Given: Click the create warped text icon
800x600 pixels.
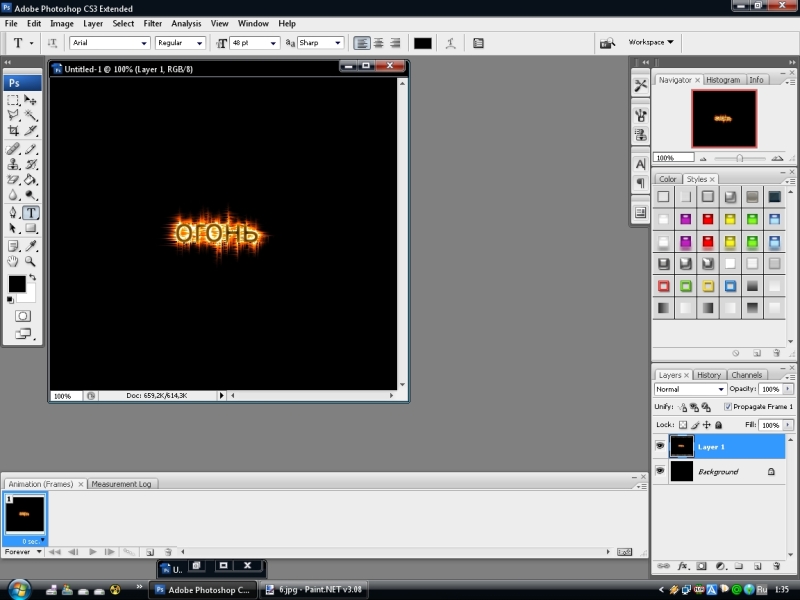Looking at the screenshot, I should 451,43.
